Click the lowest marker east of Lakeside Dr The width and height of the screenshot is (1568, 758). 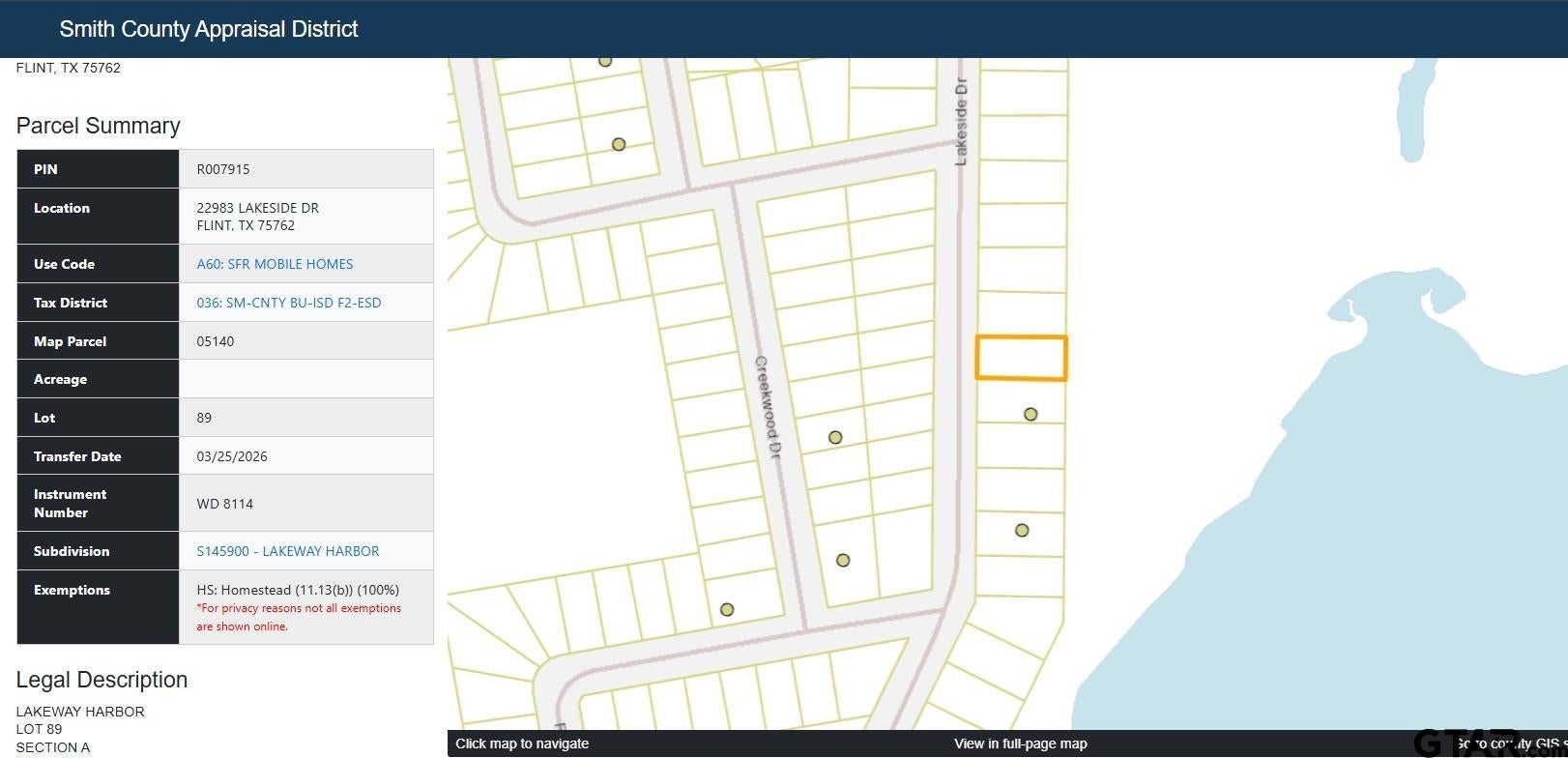click(1022, 530)
